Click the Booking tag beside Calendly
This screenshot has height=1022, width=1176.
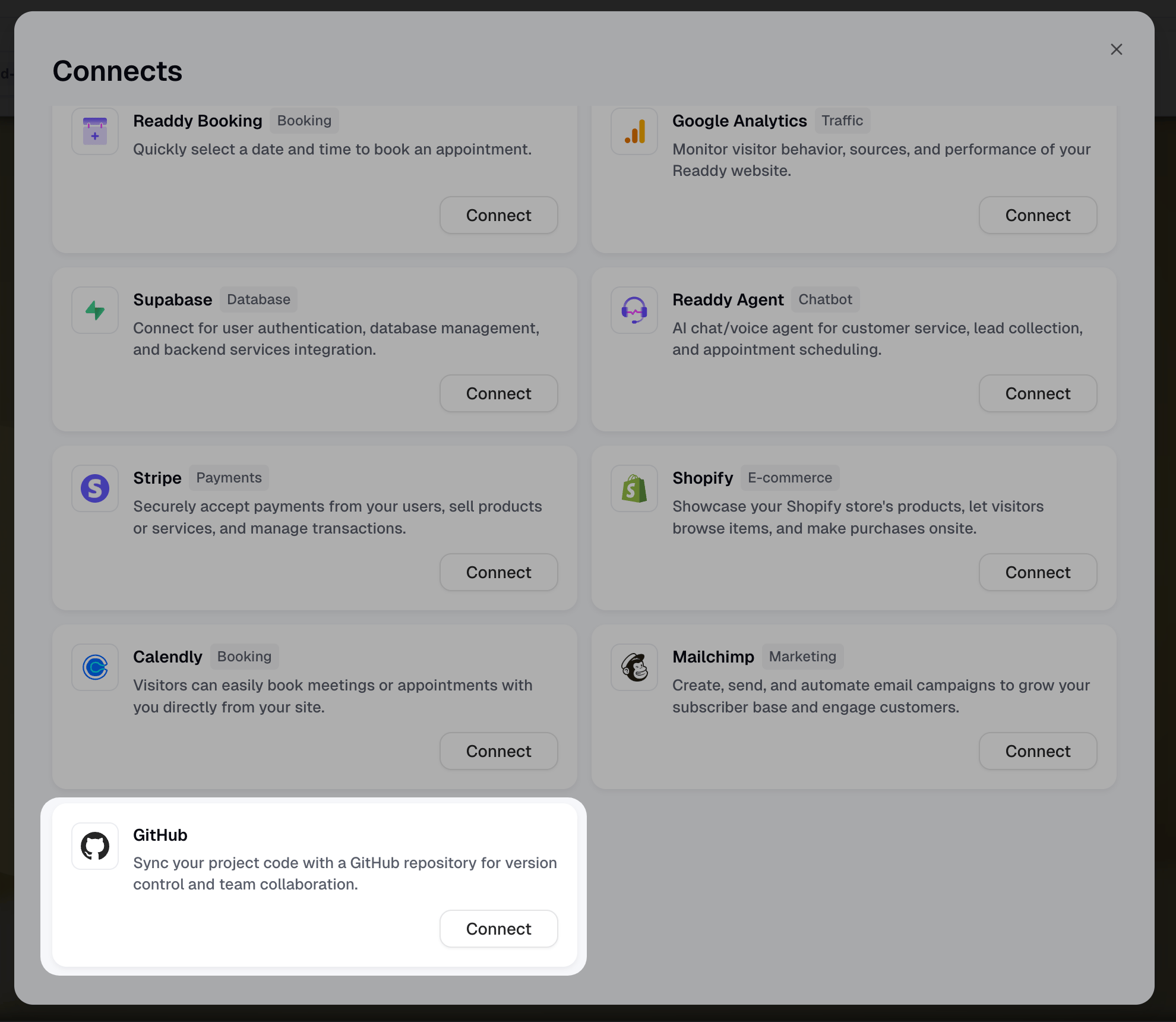point(244,657)
